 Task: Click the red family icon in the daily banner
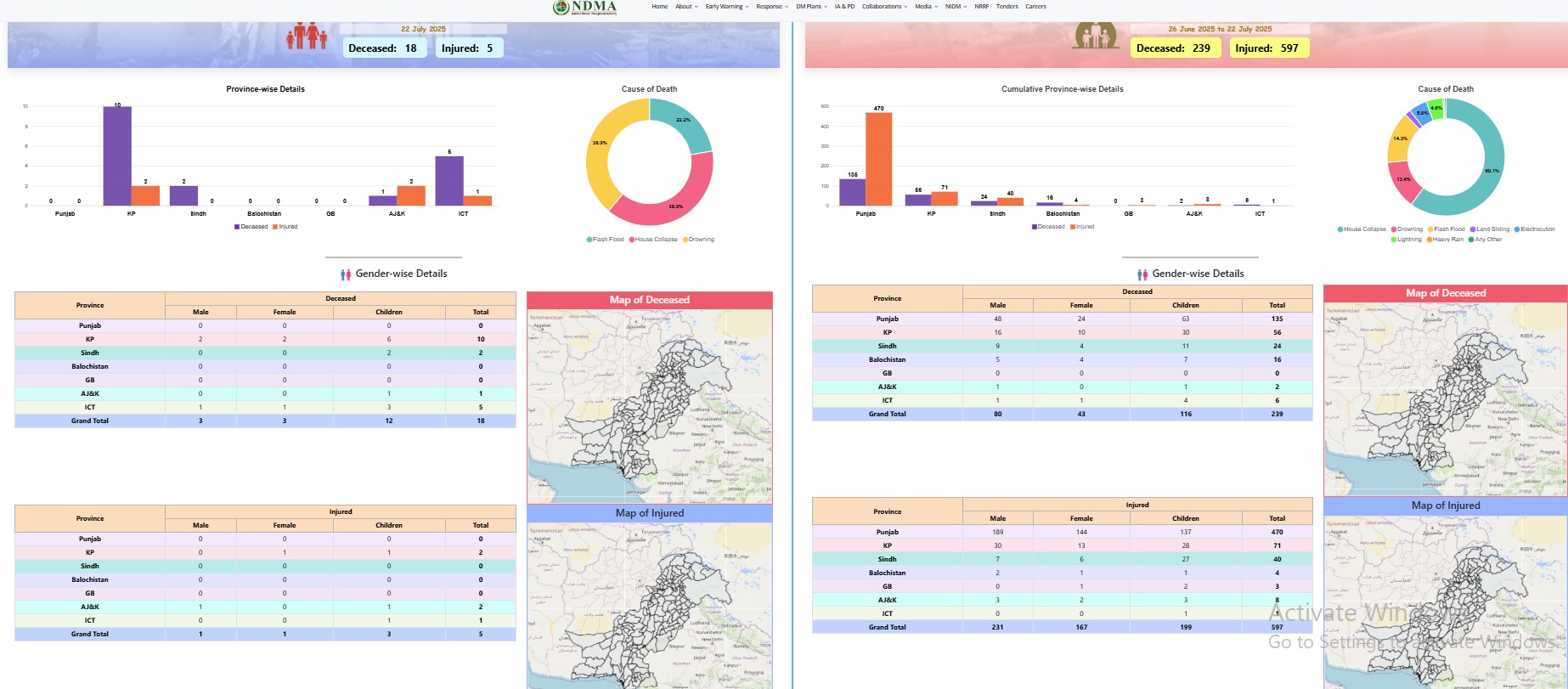[307, 37]
